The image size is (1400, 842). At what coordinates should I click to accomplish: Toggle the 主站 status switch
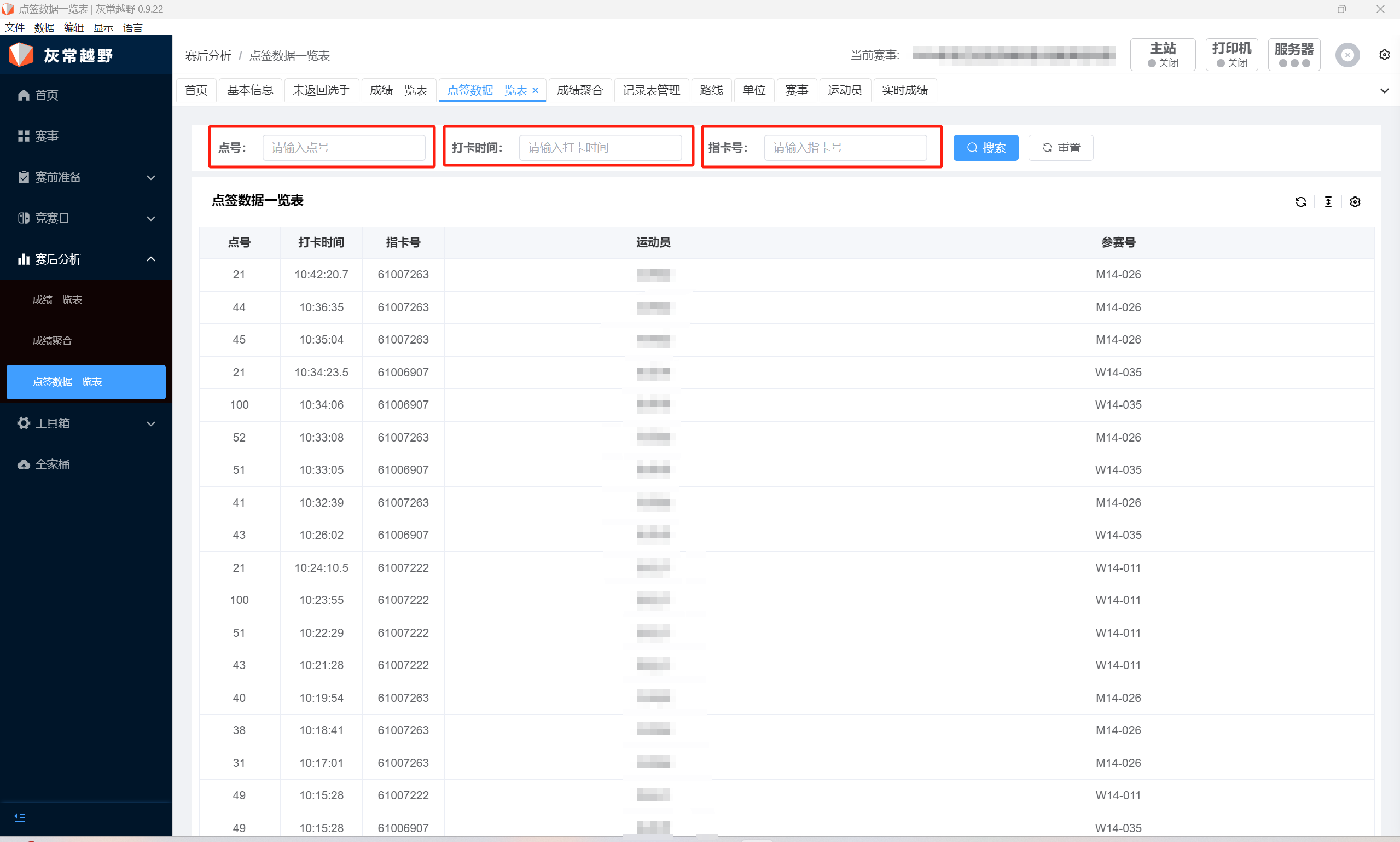(1163, 55)
